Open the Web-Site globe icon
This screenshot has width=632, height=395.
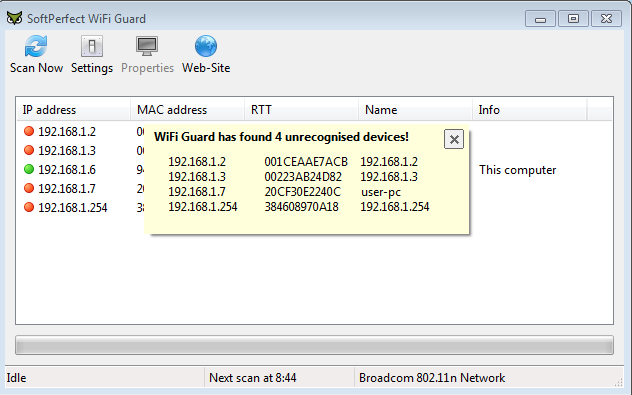click(206, 46)
